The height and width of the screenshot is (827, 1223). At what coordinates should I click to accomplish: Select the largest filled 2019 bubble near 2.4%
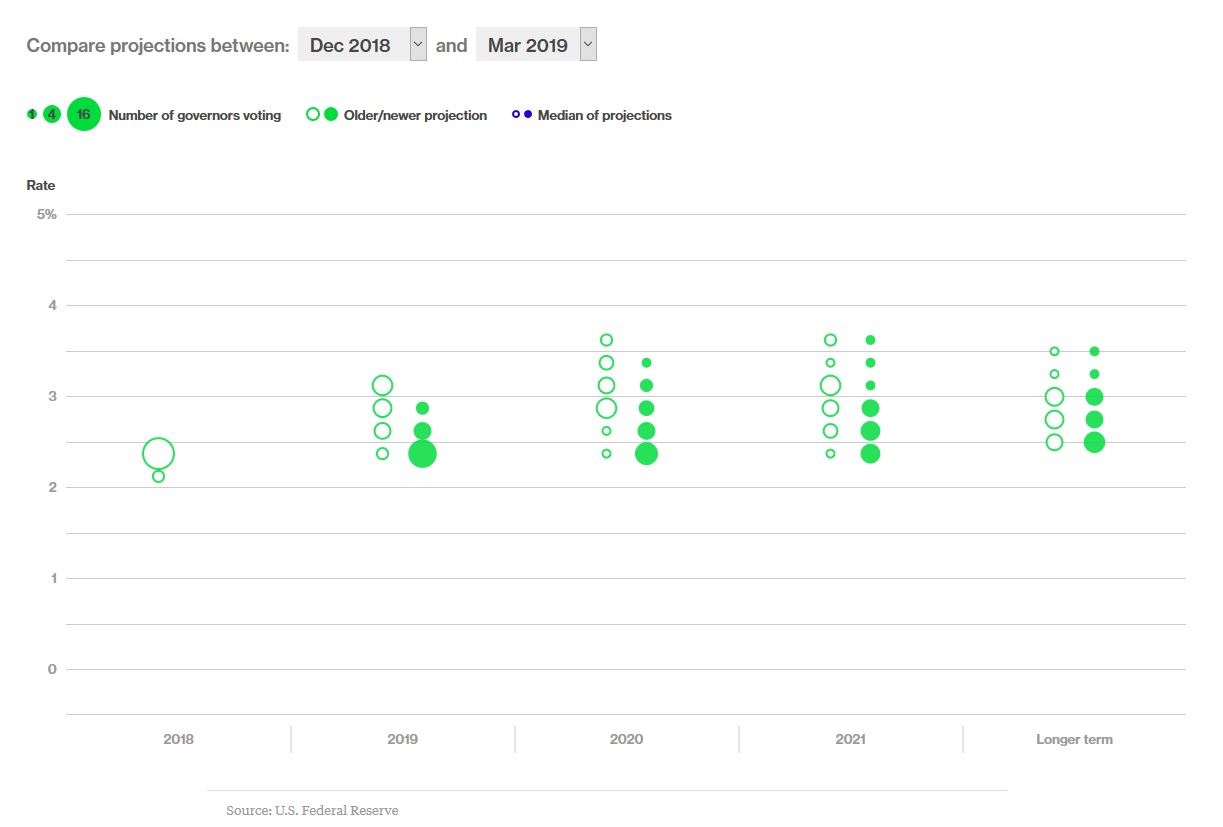(x=422, y=454)
